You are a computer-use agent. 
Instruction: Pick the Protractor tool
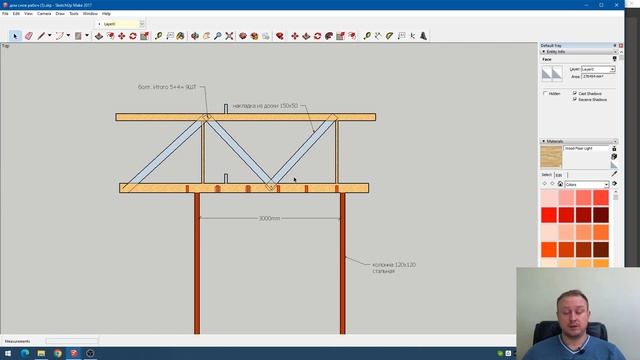tap(390, 36)
